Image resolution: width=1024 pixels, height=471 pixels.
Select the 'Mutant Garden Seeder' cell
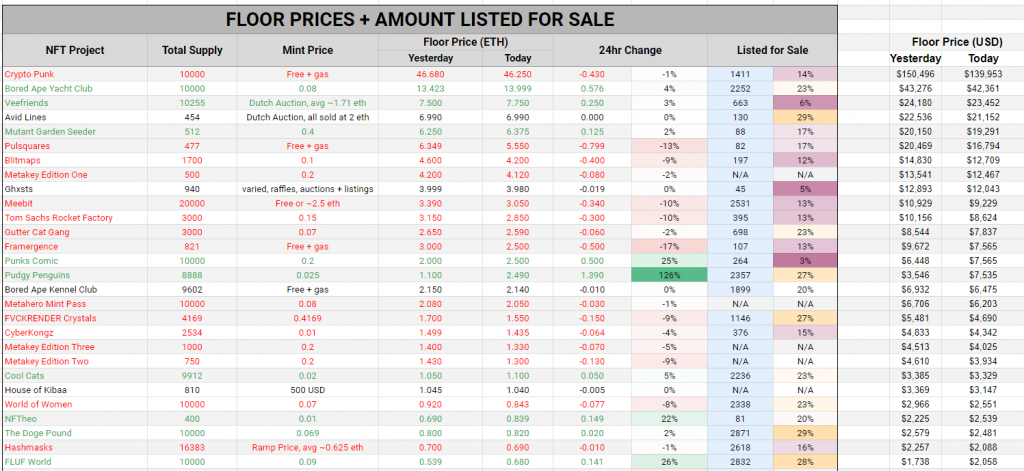75,132
